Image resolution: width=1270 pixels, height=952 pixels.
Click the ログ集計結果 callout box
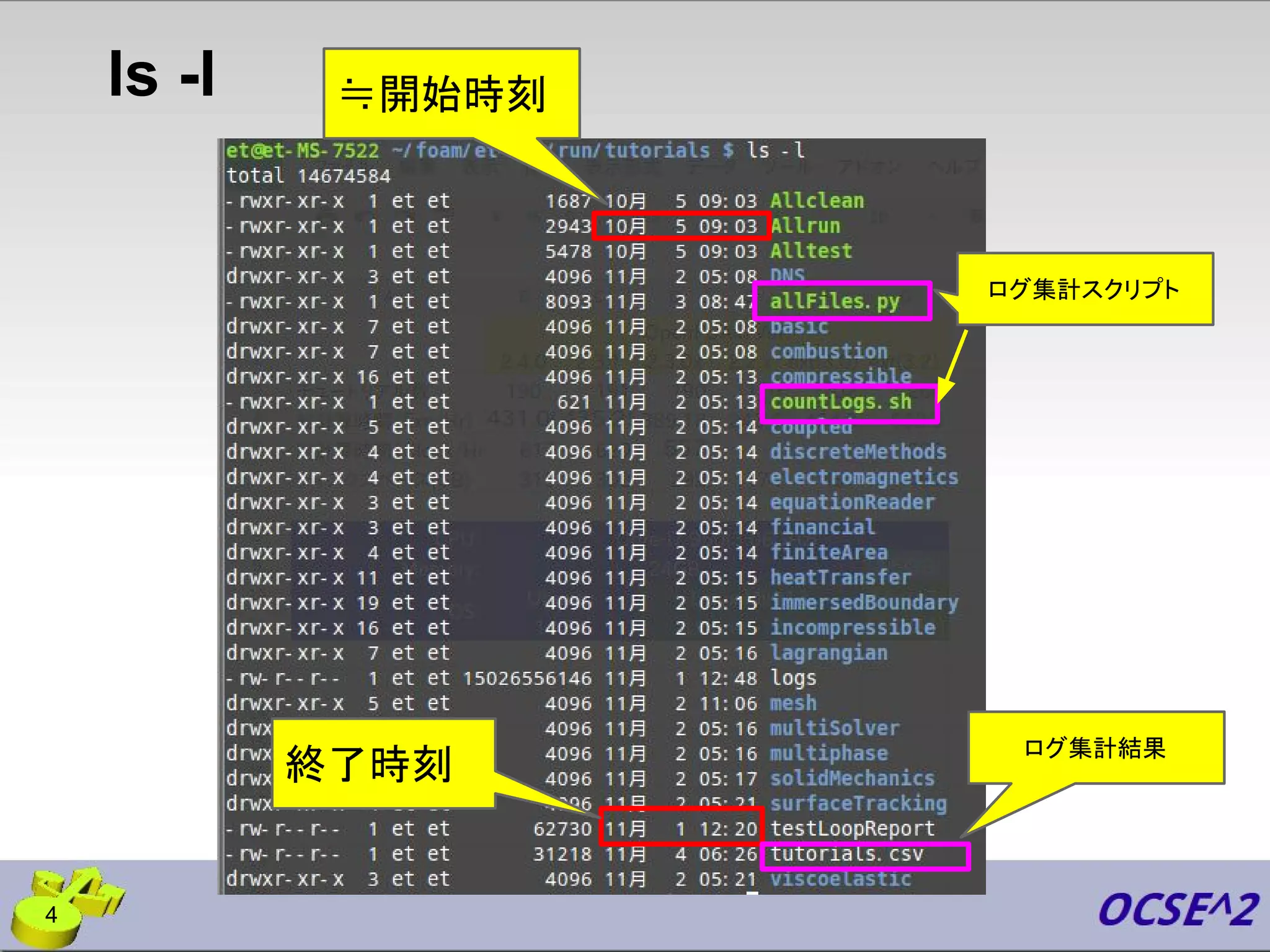[x=1096, y=748]
